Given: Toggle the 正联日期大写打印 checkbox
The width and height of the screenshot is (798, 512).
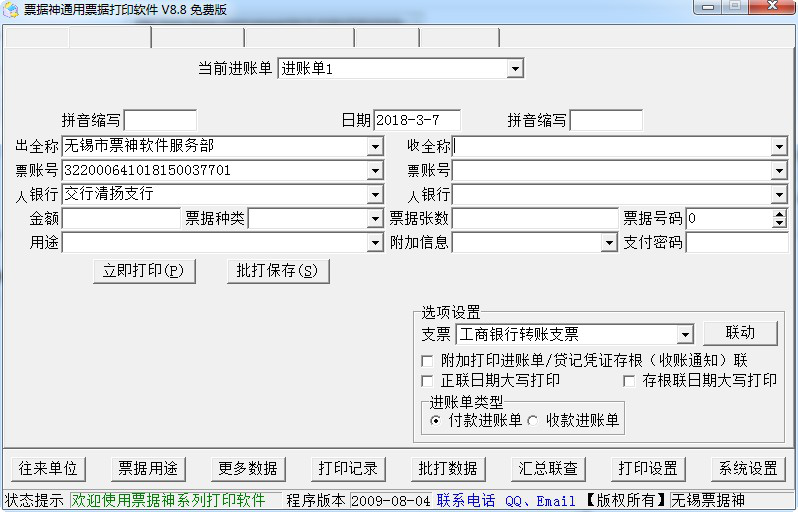Looking at the screenshot, I should (428, 381).
